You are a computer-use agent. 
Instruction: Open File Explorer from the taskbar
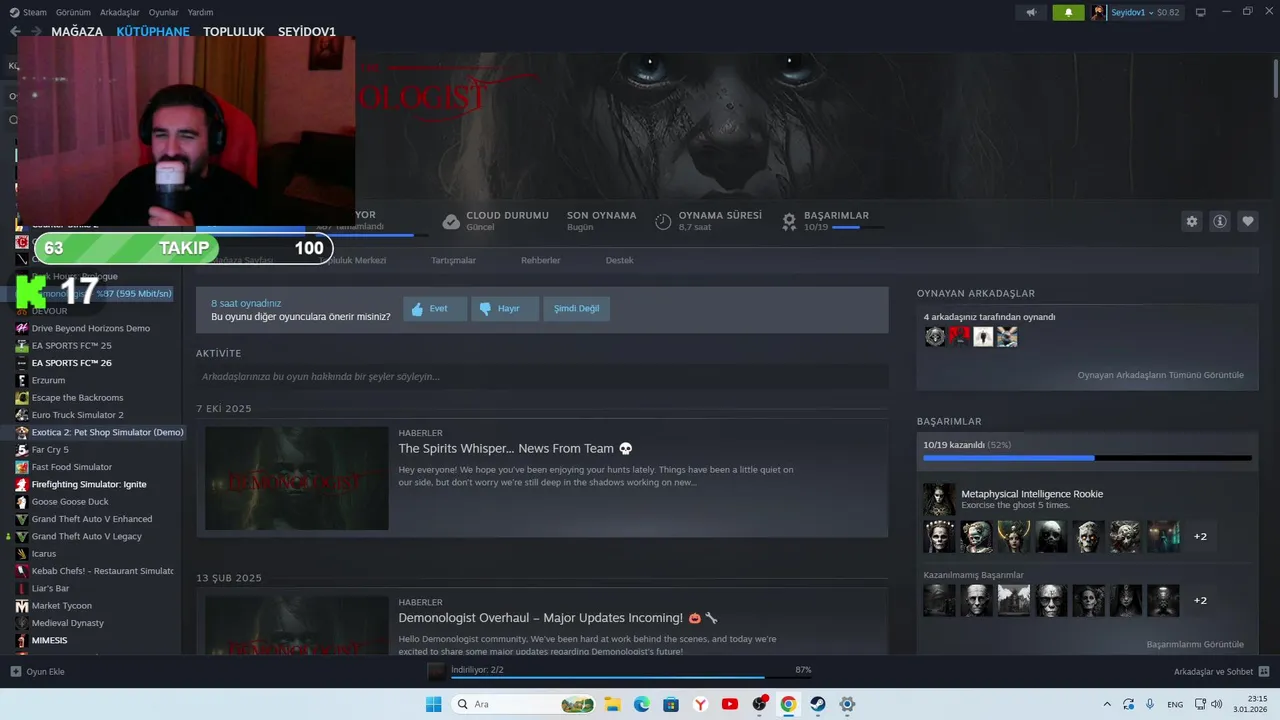click(611, 704)
